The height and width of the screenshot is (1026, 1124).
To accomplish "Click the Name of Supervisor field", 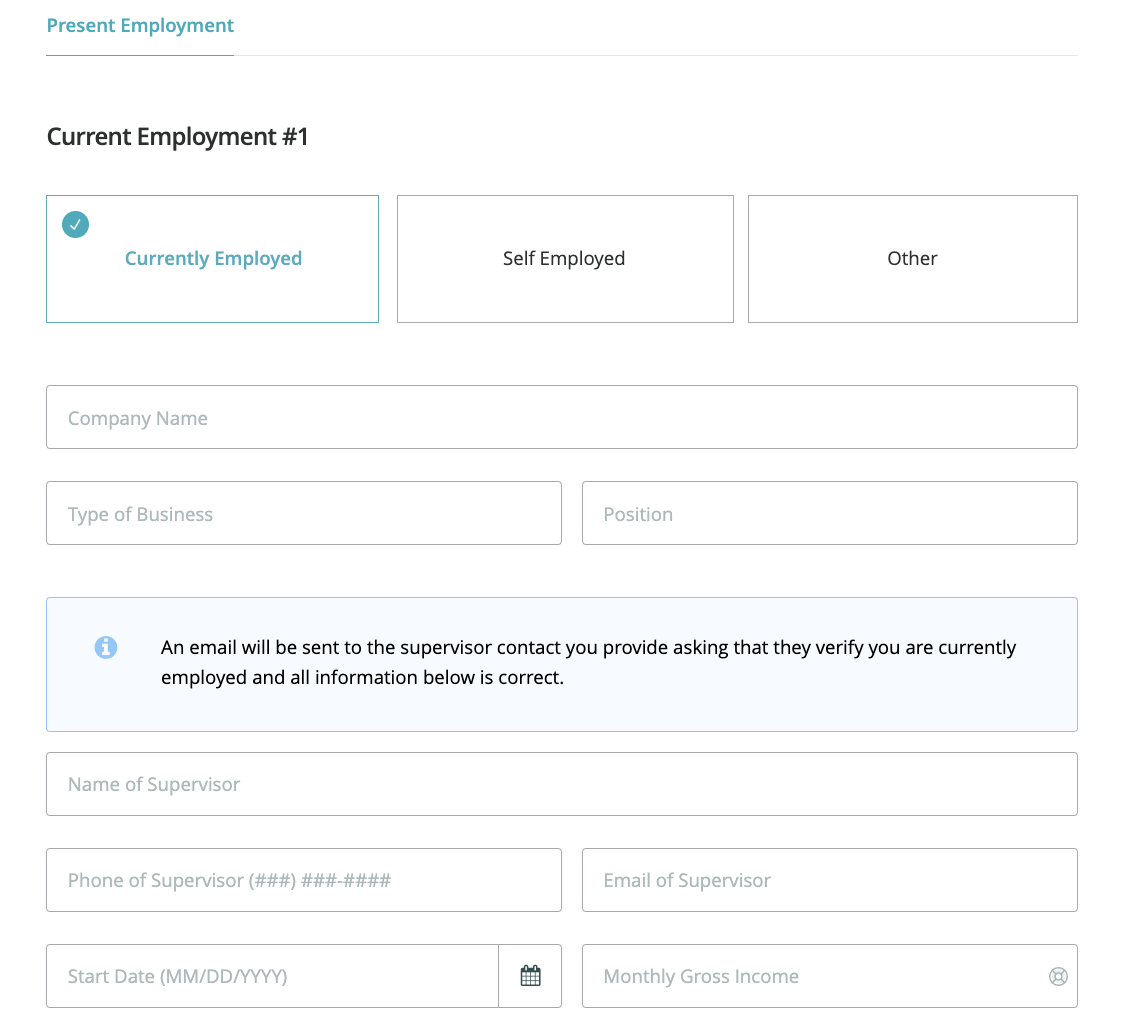I will coord(561,784).
